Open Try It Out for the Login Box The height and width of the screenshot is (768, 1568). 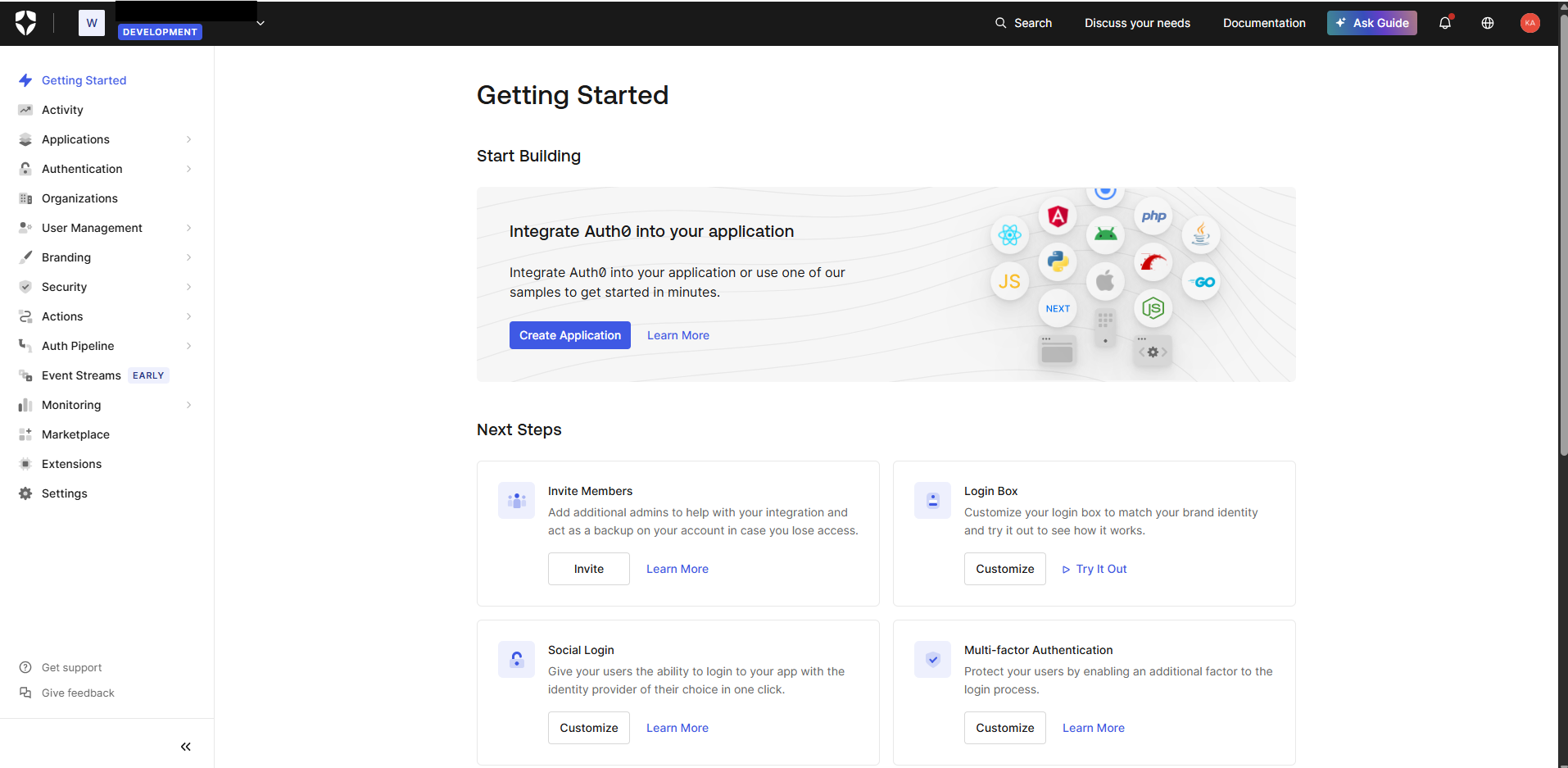click(1094, 568)
